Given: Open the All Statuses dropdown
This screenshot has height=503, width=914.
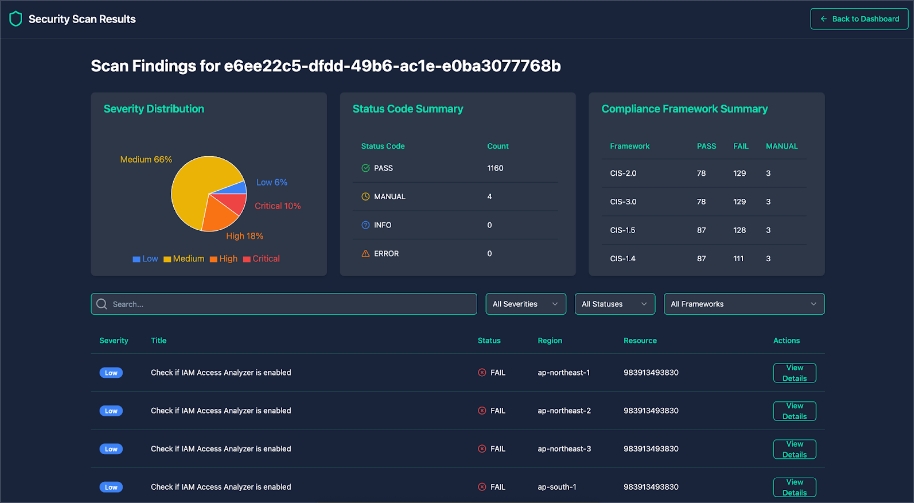Looking at the screenshot, I should point(615,304).
